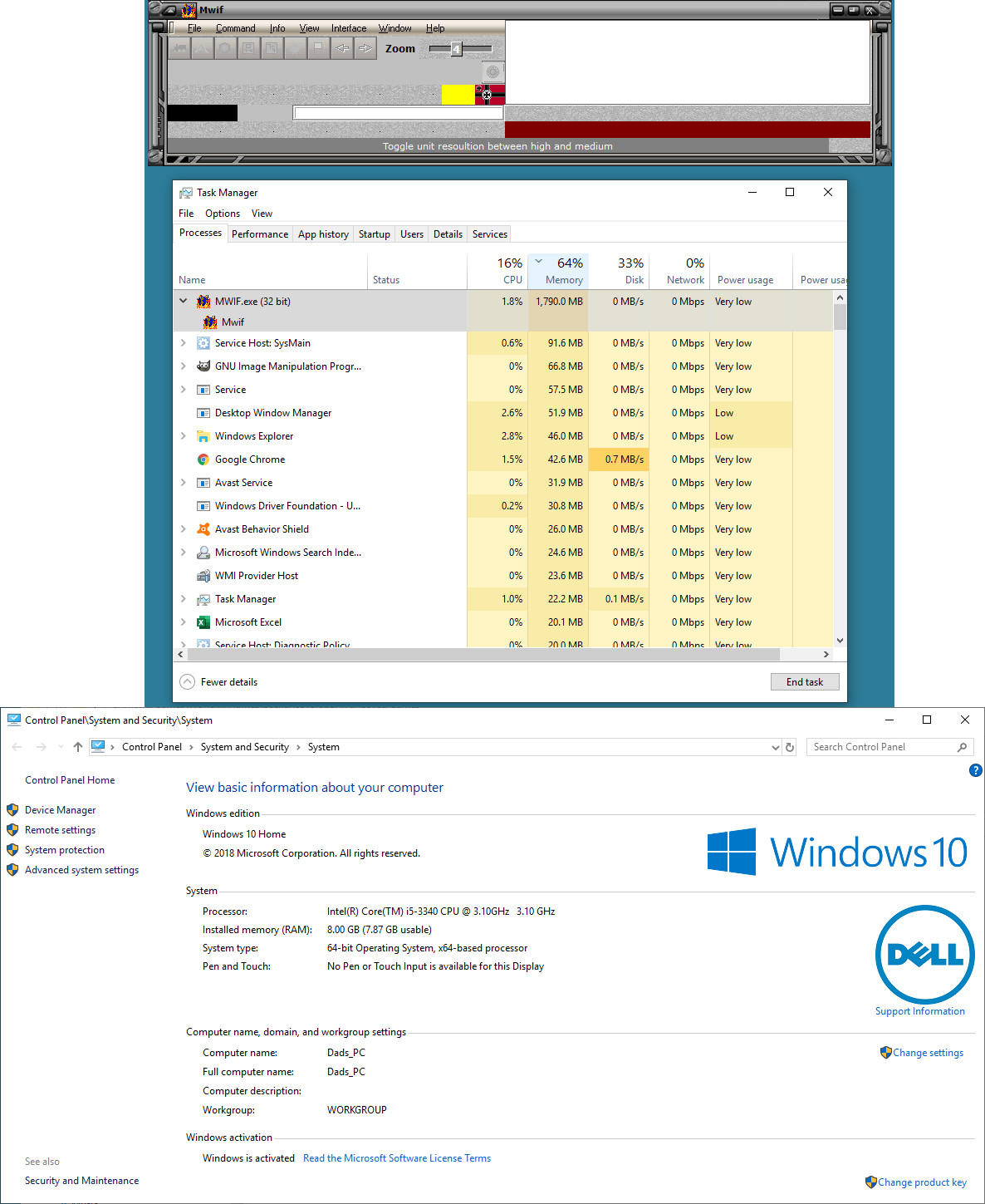
Task: Click Task Manager vertical scrollbar down arrow
Action: (840, 641)
